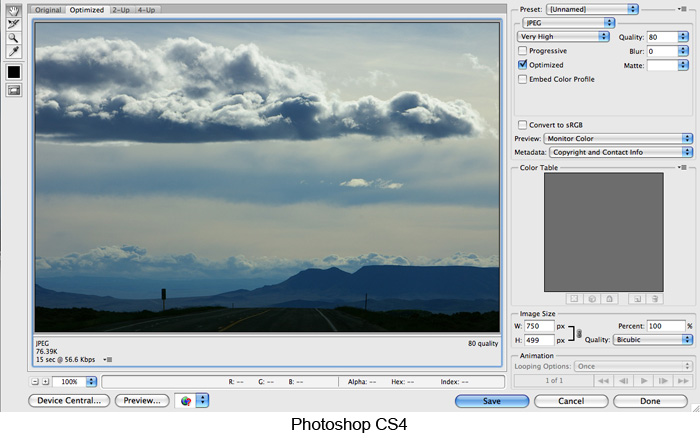Uncheck the Optimized checkbox
The width and height of the screenshot is (700, 440).
point(523,65)
